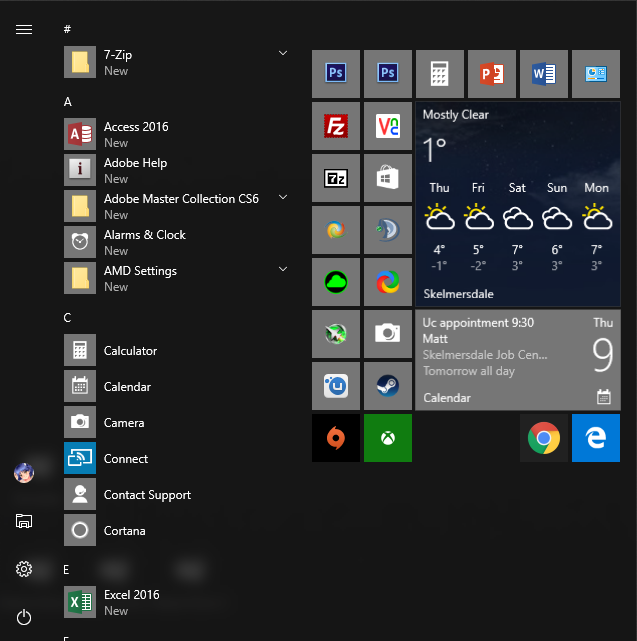Launch Google Chrome from its tile

pos(543,438)
